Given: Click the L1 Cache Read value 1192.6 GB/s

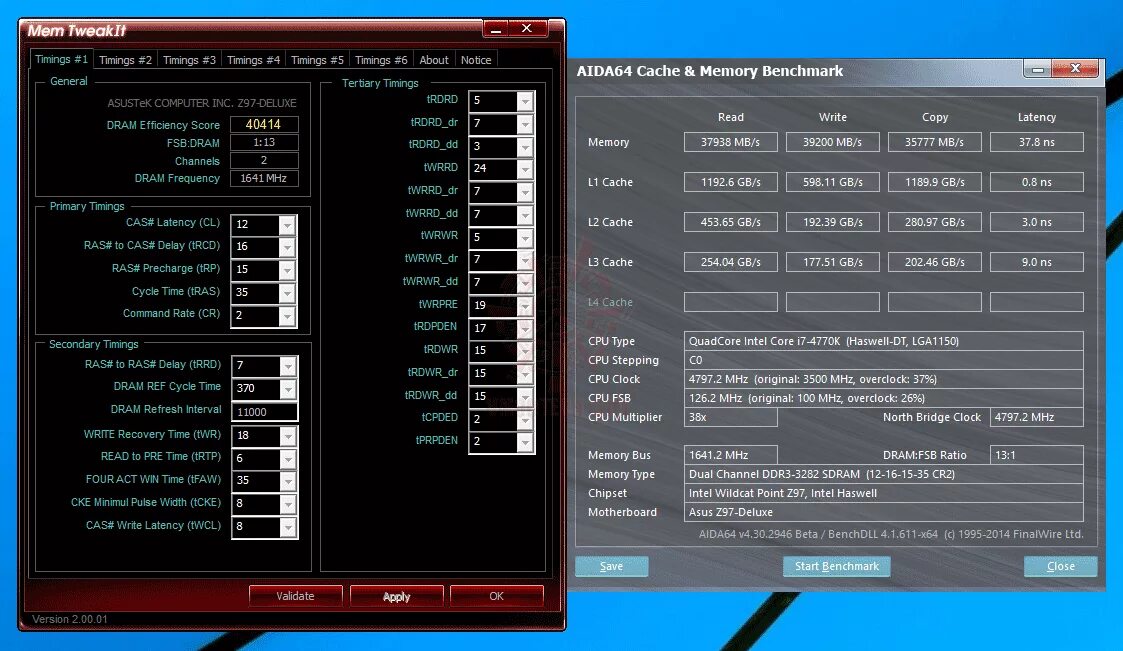Looking at the screenshot, I should 731,182.
